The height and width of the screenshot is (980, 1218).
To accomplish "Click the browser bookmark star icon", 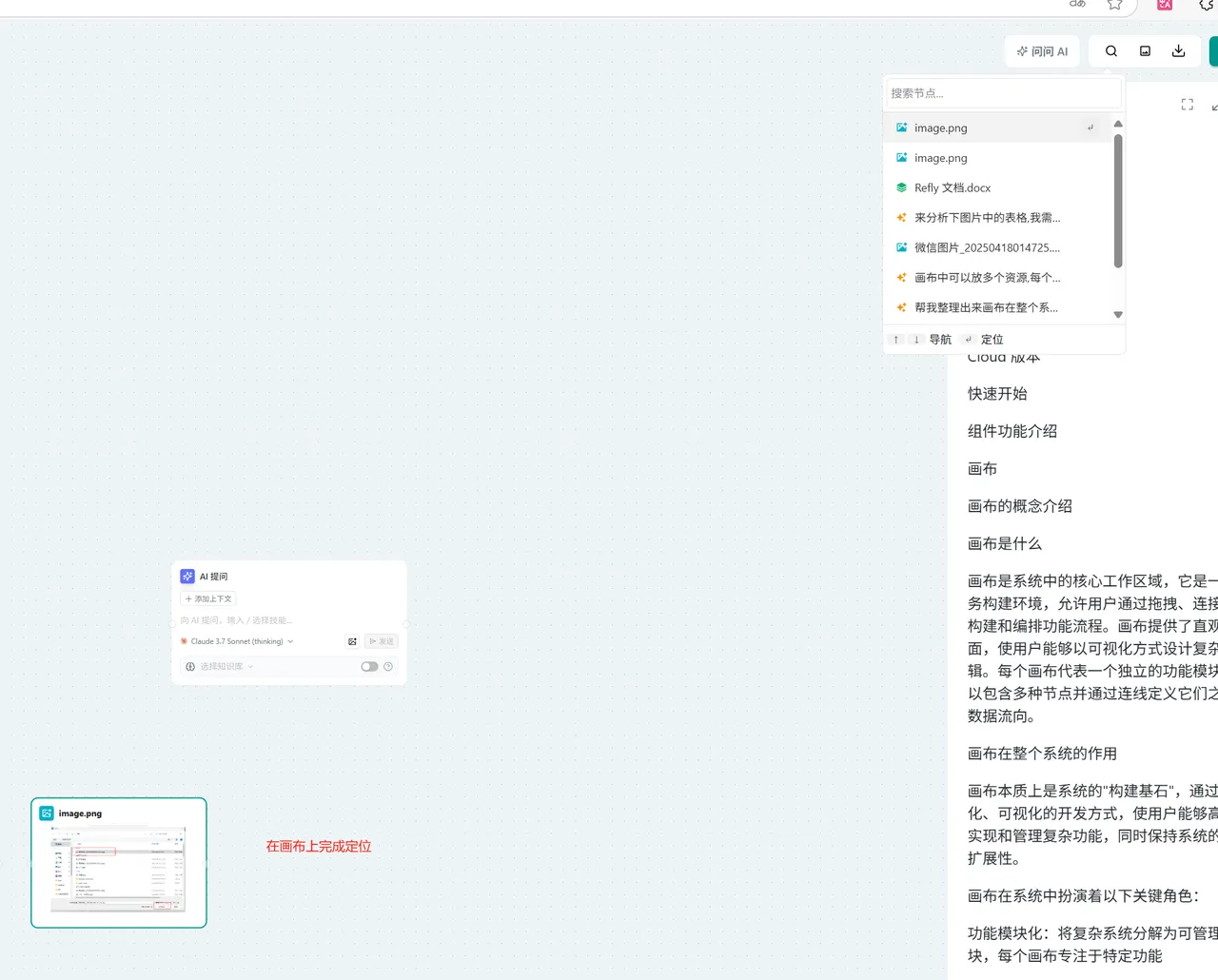I will (1114, 5).
